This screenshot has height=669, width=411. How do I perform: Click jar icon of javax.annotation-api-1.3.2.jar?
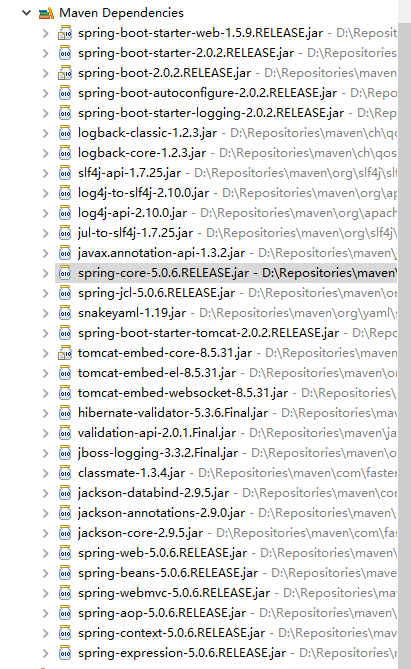(65, 253)
